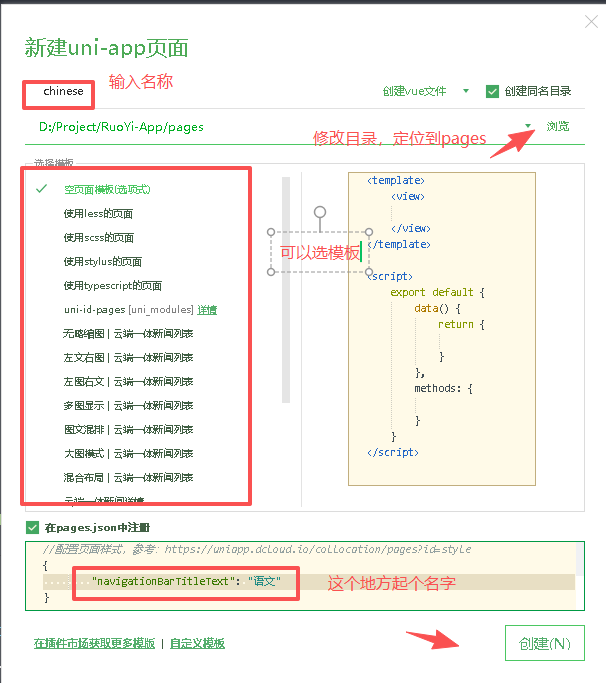The width and height of the screenshot is (606, 683).
Task: Click the template list vertical scrollbar
Action: point(286,290)
